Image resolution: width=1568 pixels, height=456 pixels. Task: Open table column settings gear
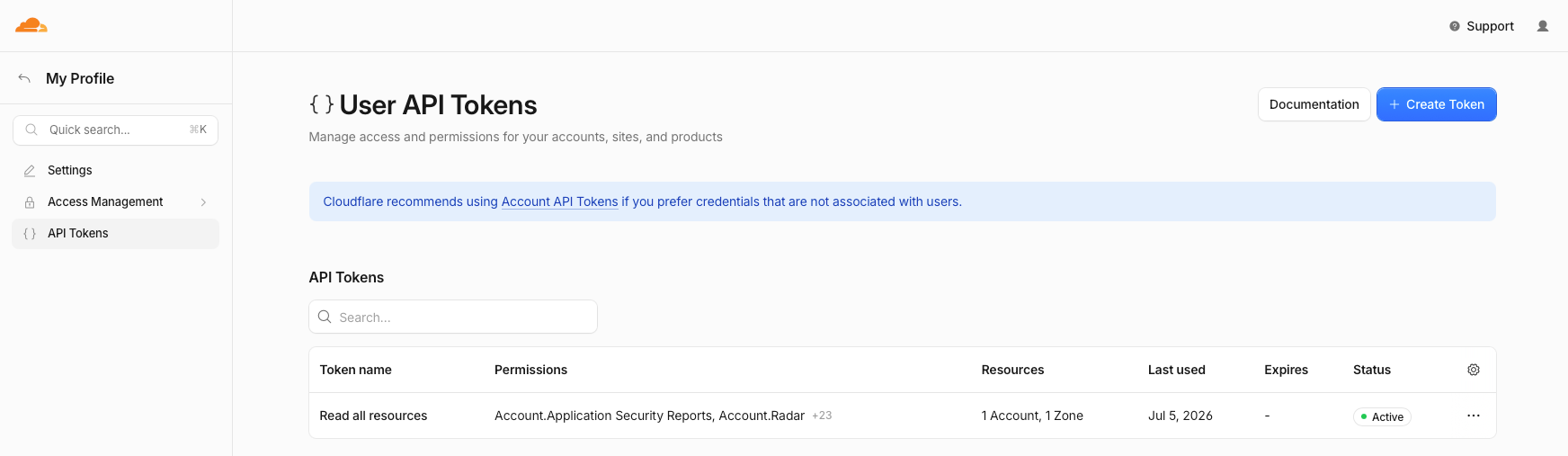point(1474,370)
